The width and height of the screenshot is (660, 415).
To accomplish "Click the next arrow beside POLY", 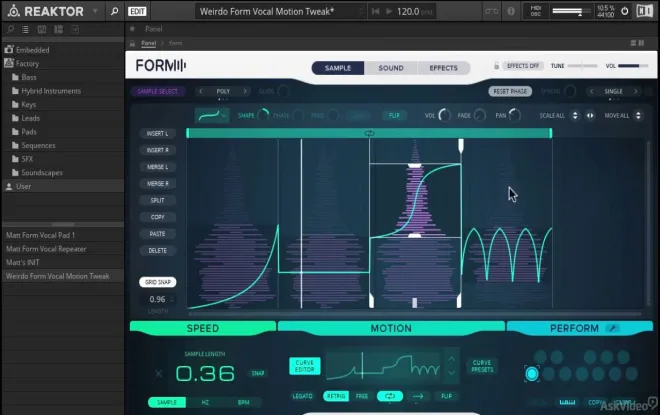I will click(245, 91).
